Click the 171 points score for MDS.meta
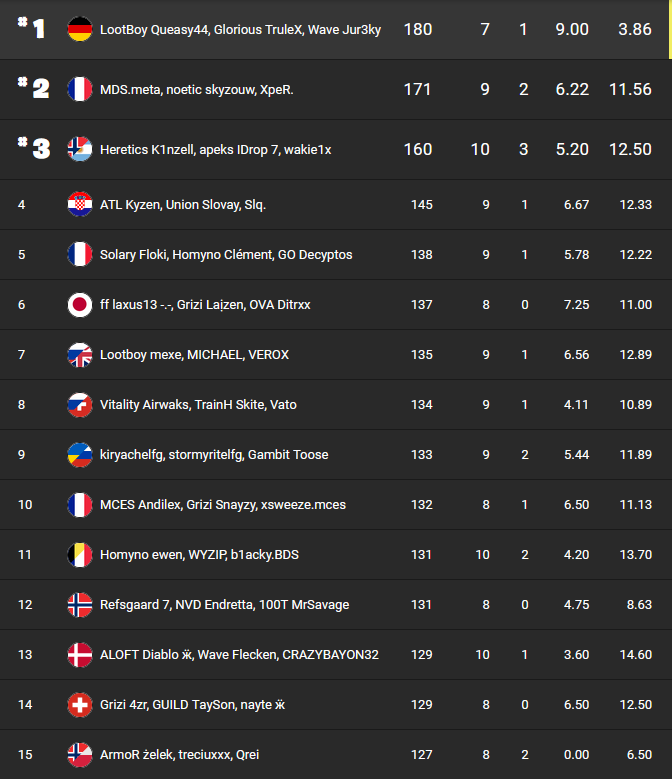This screenshot has width=672, height=779. (418, 90)
